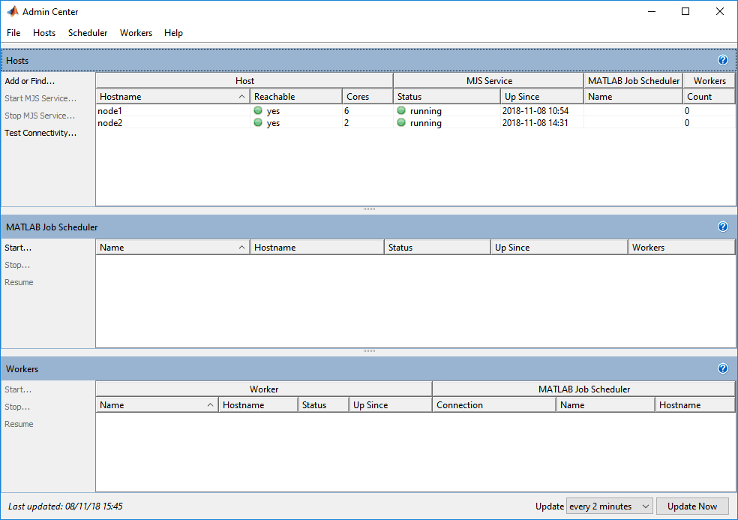Viewport: 738px width, 520px height.
Task: Open the Workers menu
Action: [136, 33]
